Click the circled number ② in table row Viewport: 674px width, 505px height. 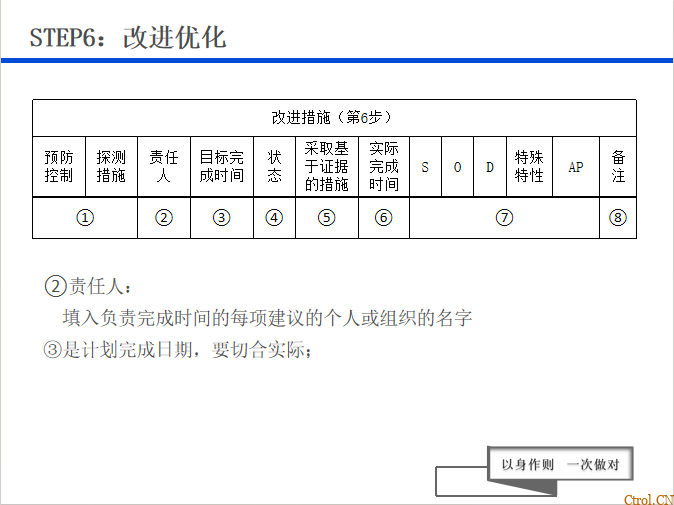[x=164, y=218]
